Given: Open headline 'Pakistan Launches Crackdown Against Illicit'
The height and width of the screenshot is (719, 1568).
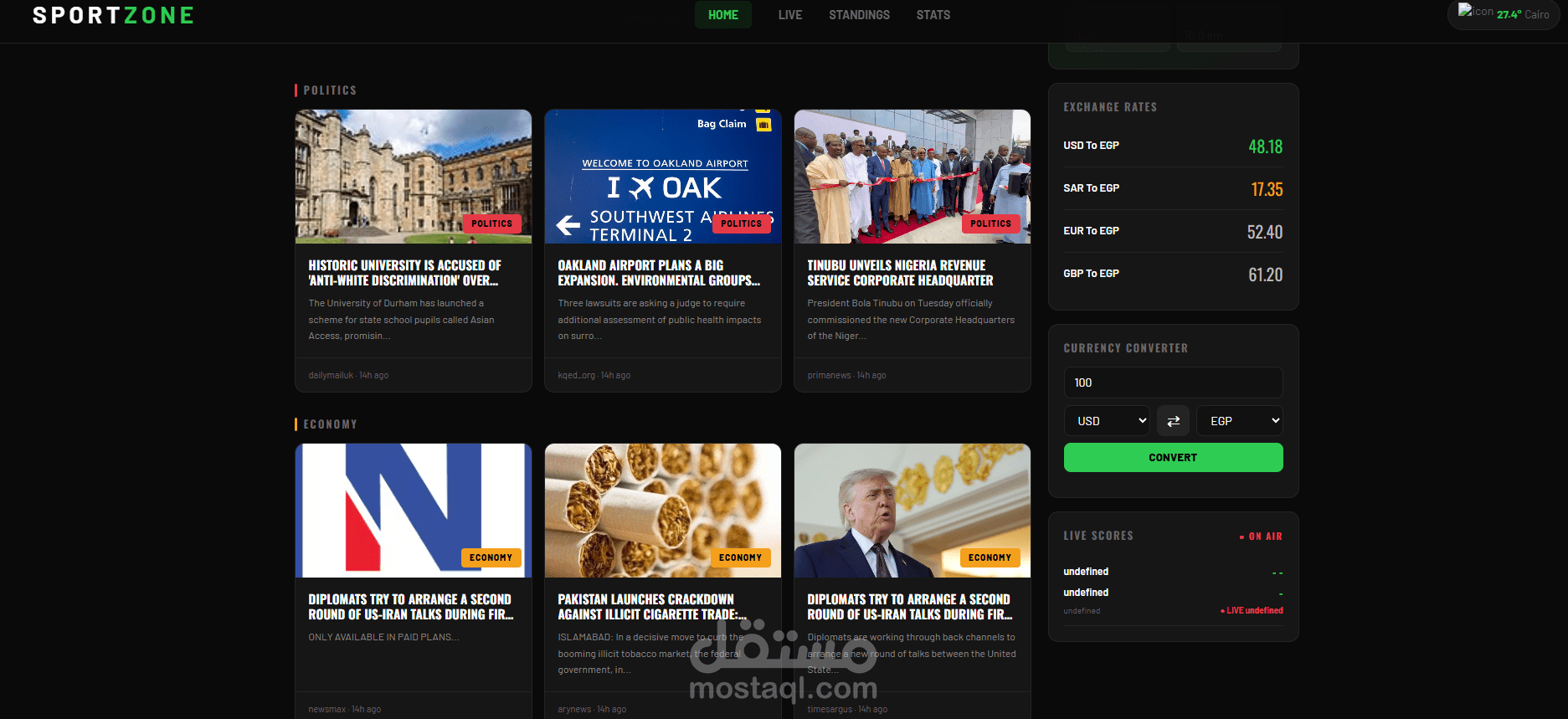Looking at the screenshot, I should (x=652, y=607).
